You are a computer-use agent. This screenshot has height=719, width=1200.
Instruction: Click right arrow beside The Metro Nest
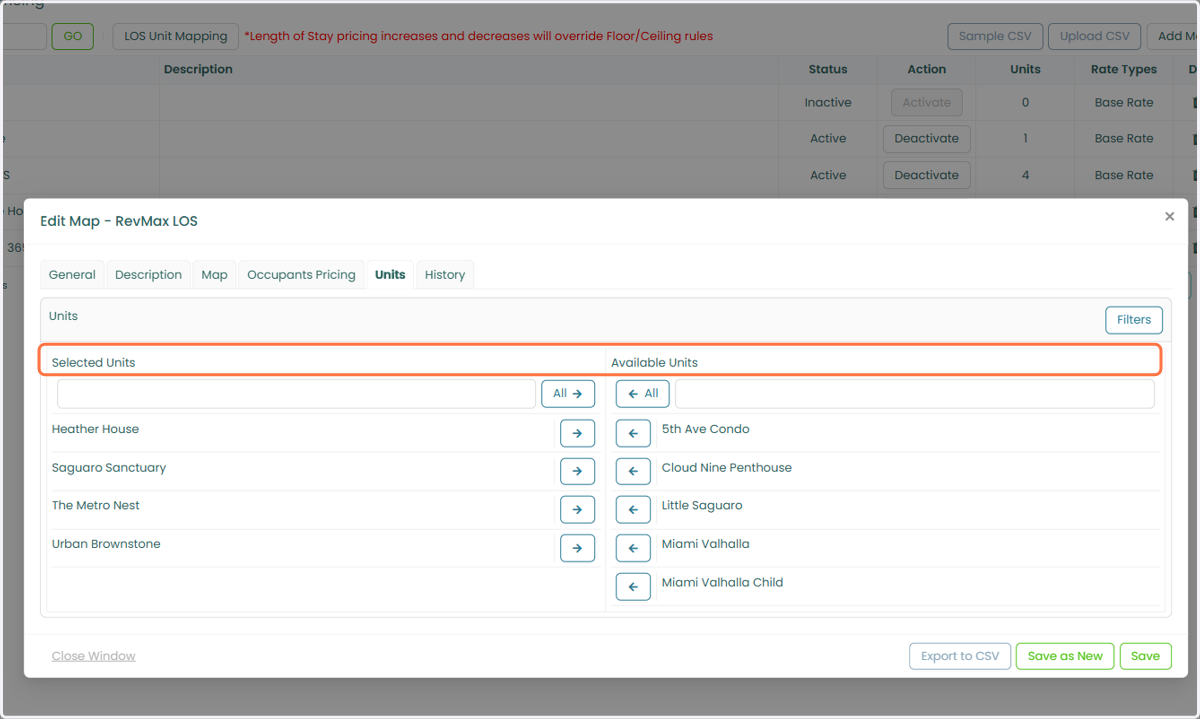[x=577, y=509]
